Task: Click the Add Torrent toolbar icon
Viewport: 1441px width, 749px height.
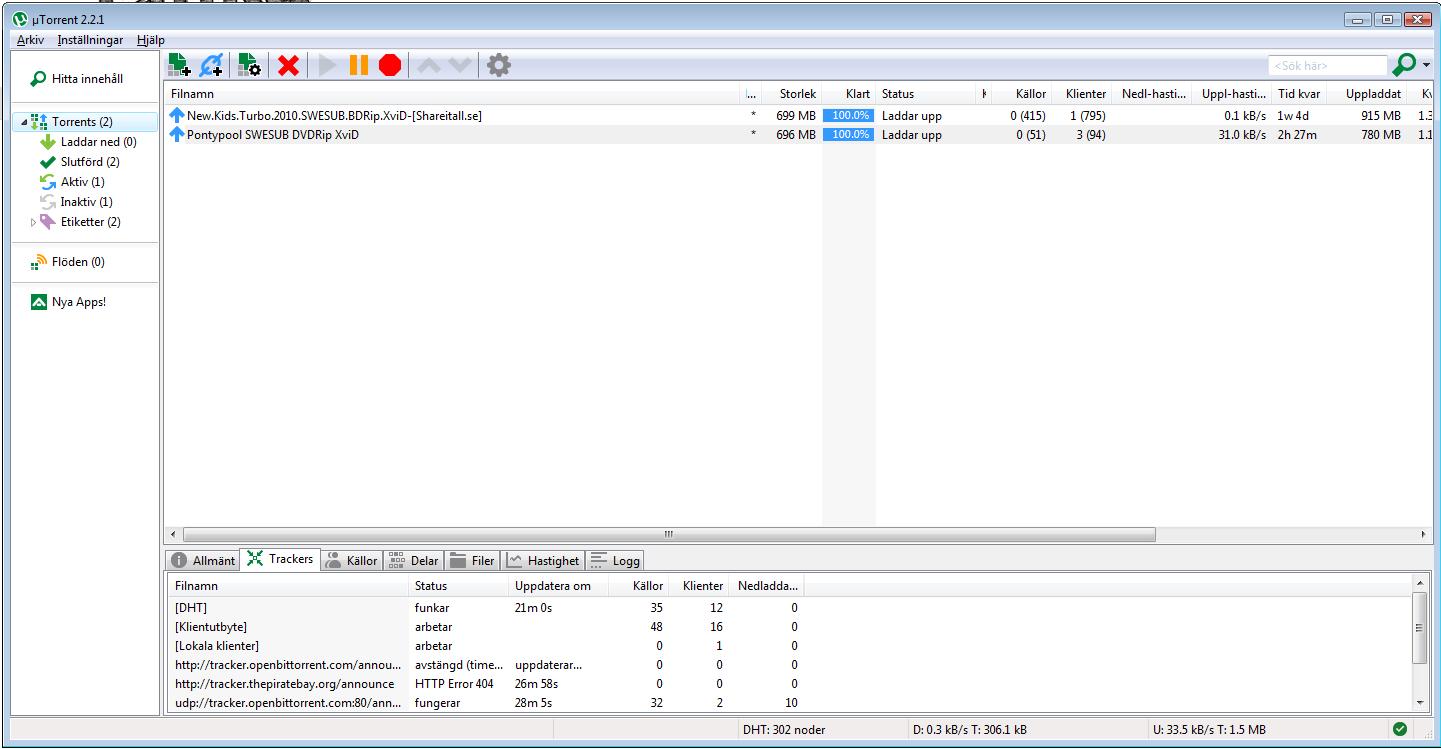Action: pos(180,65)
